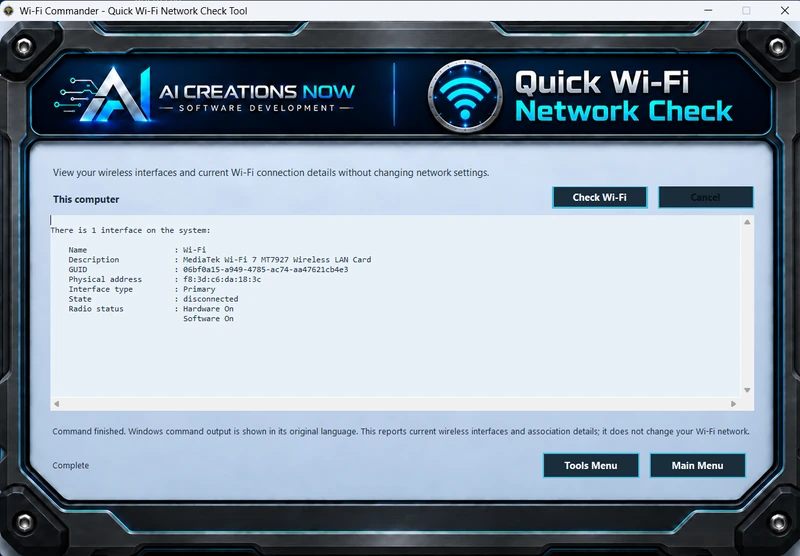Viewport: 800px width, 556px height.
Task: Return to the Main Menu
Action: click(x=697, y=465)
